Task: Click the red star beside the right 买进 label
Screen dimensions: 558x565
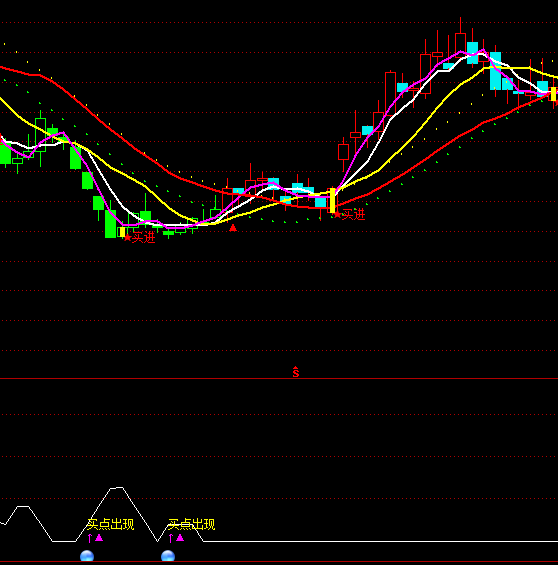Action: 337,215
